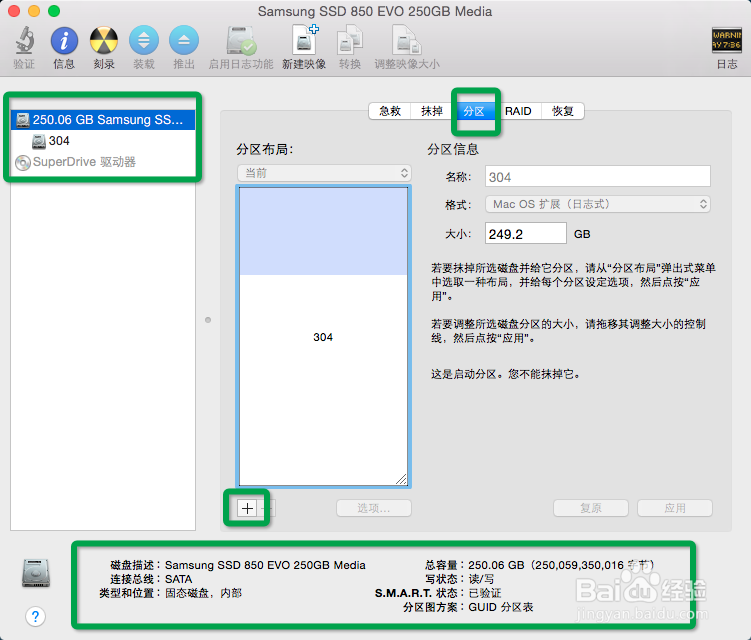Viewport: 751px width, 640px height.
Task: Open the partition layout 当前 dropdown
Action: (x=324, y=173)
